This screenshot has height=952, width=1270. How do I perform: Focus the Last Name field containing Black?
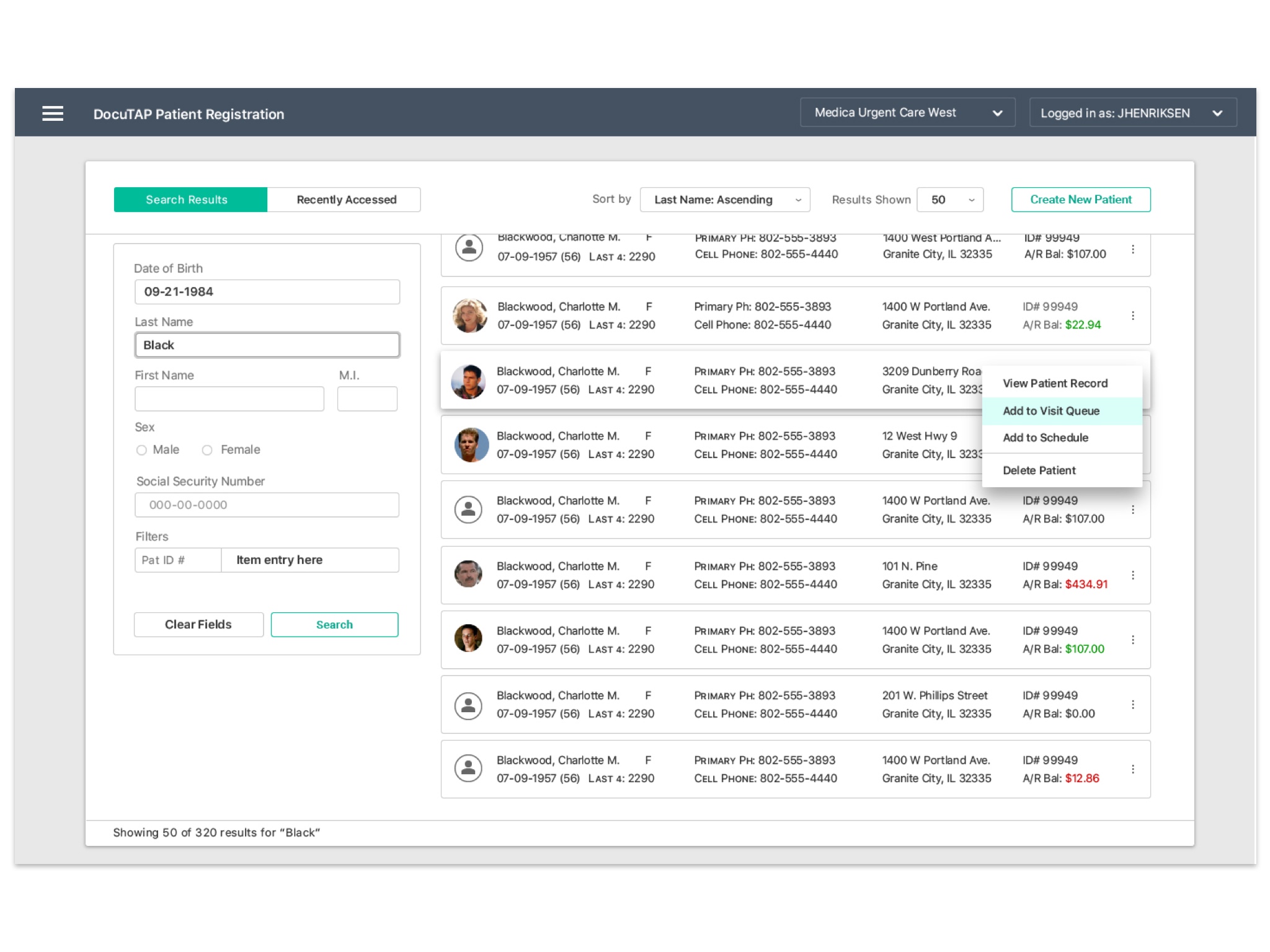tap(267, 345)
